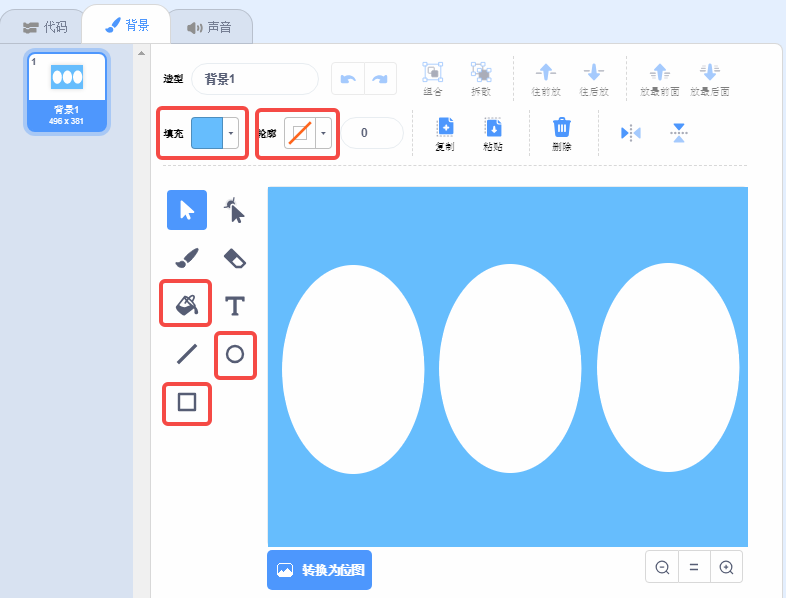Click the costume name field 背景1

pyautogui.click(x=255, y=79)
